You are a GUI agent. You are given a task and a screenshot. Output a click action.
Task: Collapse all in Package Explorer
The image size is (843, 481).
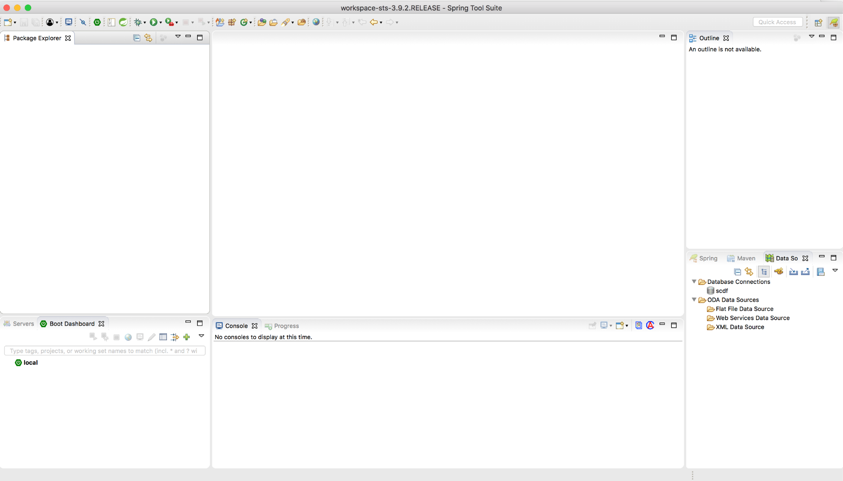click(137, 38)
